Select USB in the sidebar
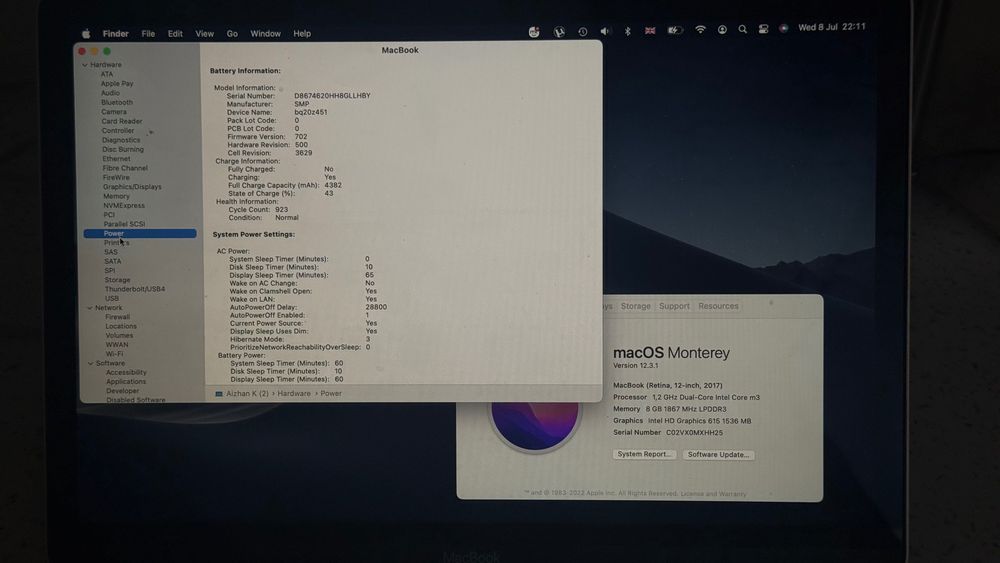 point(112,298)
